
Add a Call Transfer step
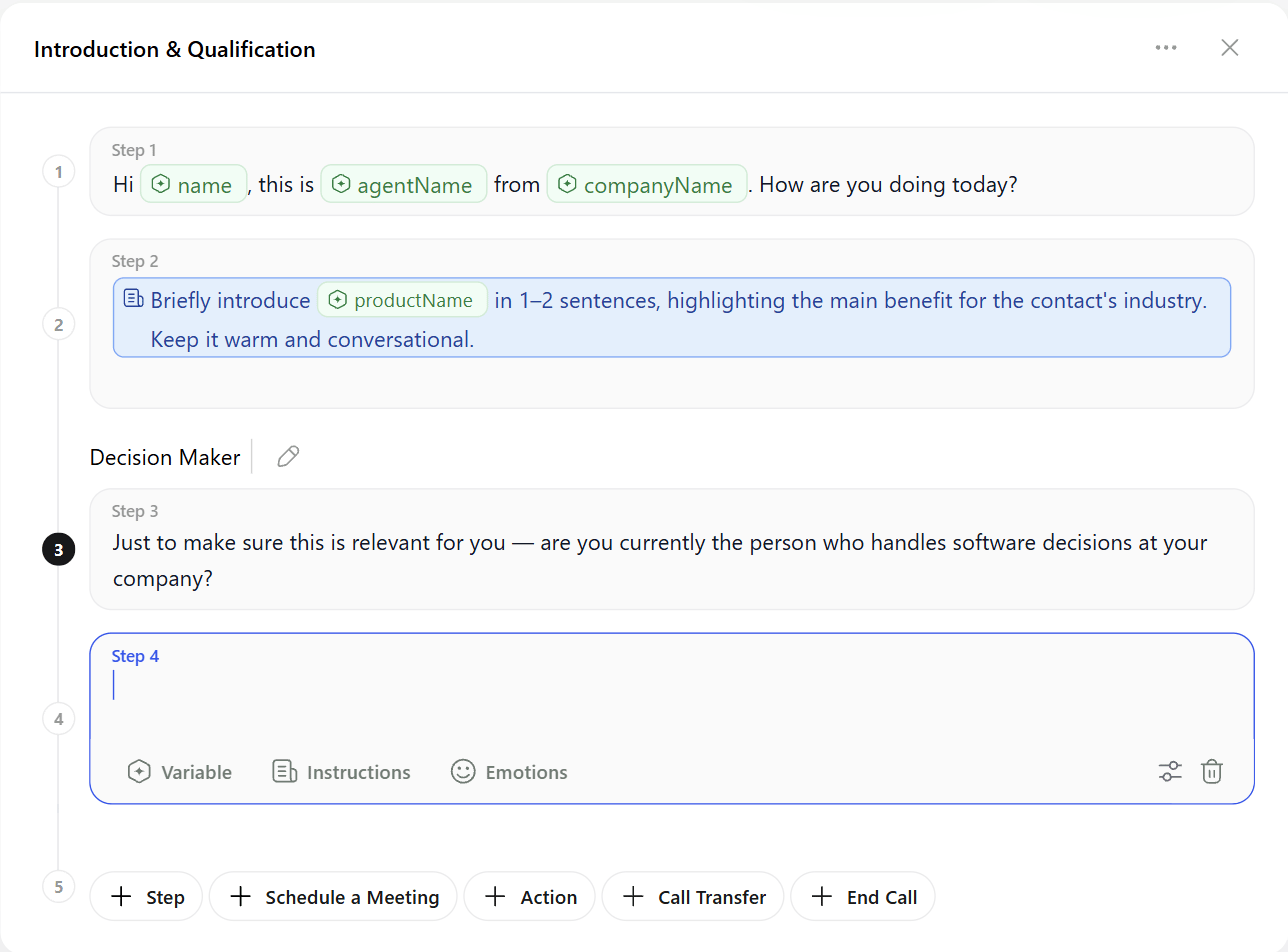click(x=693, y=897)
